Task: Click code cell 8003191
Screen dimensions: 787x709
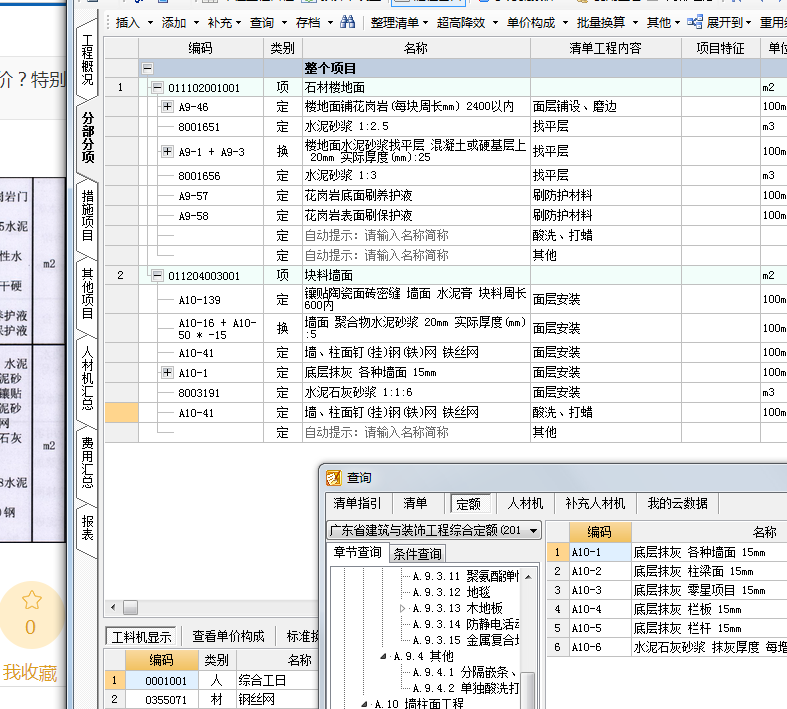Action: [201, 393]
